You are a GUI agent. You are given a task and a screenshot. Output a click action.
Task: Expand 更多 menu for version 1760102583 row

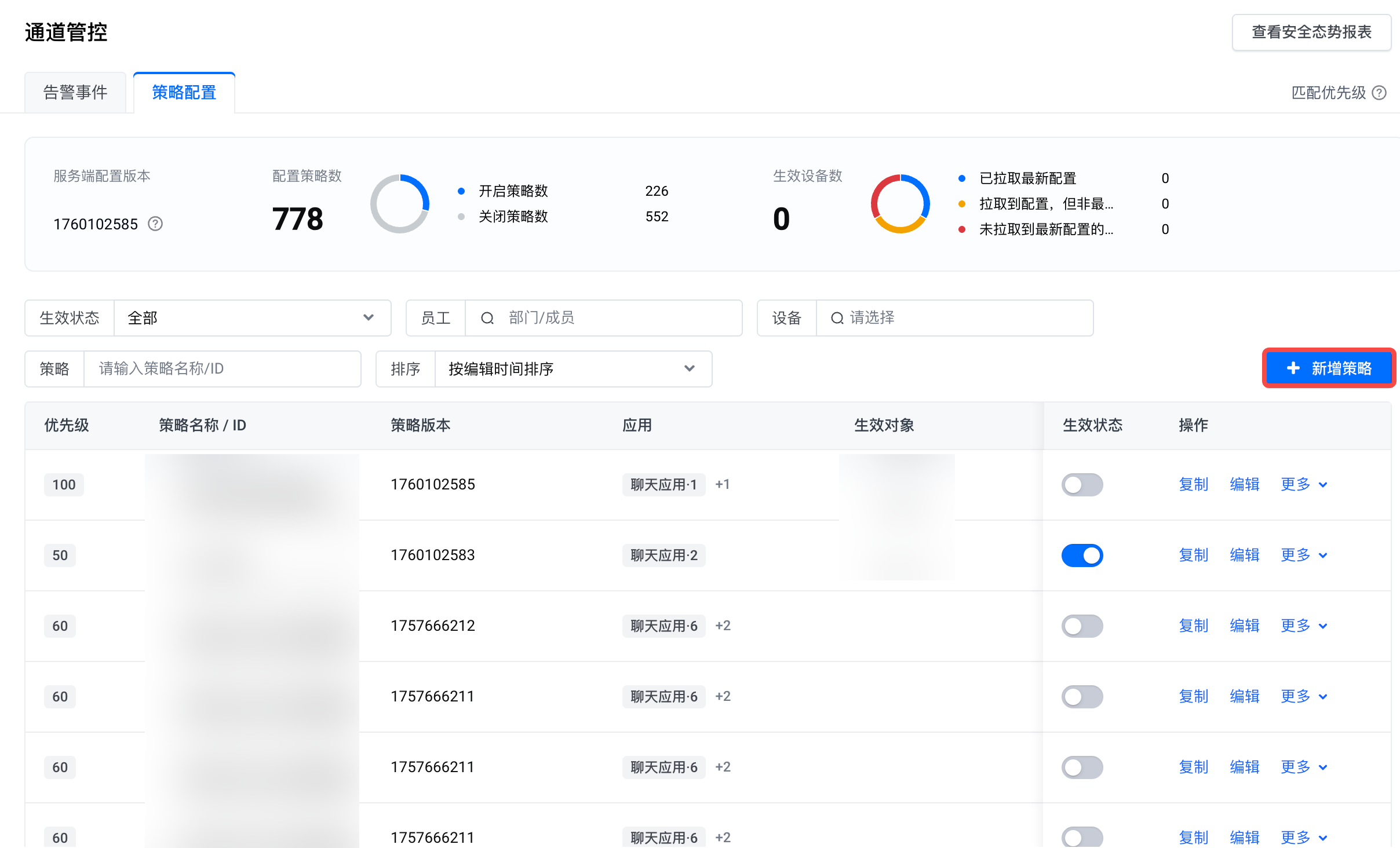pos(1304,555)
